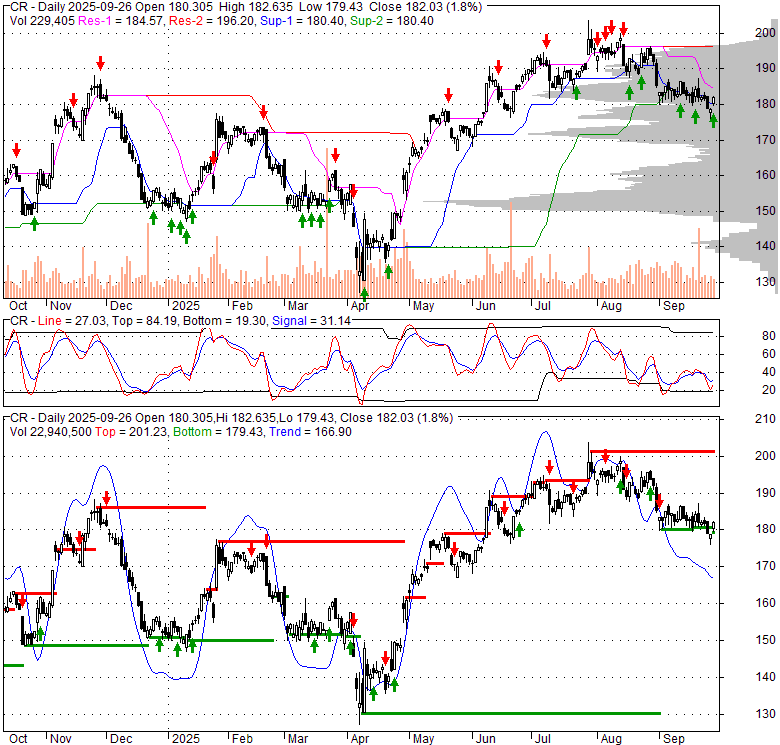Select Feb on the bottom chart time axis

[x=242, y=739]
